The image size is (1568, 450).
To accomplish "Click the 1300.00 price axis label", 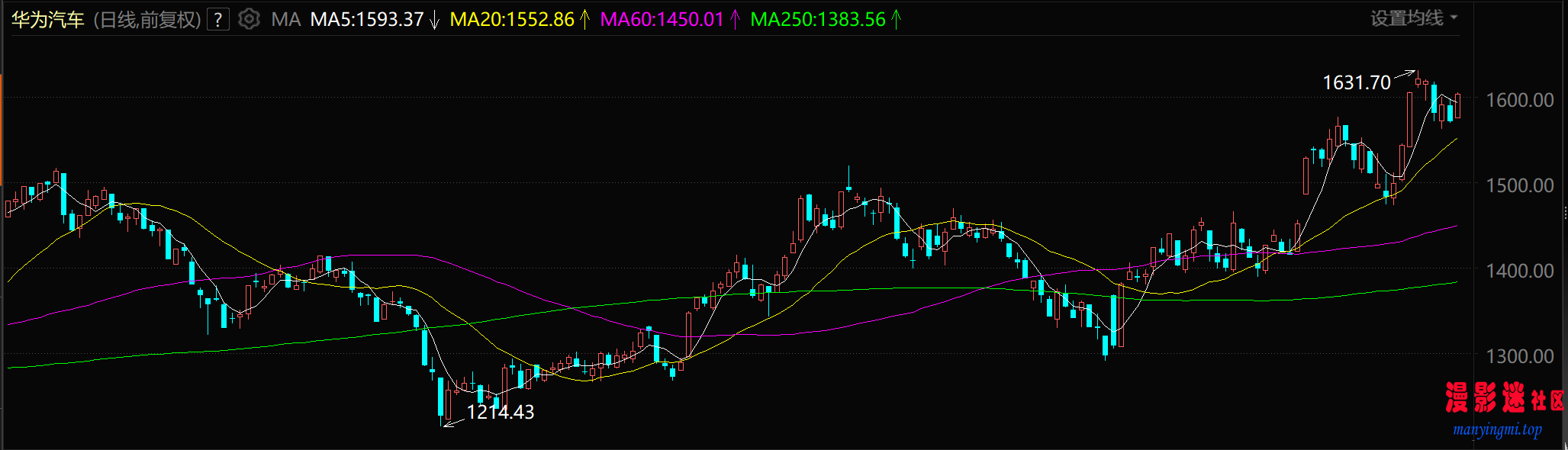I will tap(1519, 356).
